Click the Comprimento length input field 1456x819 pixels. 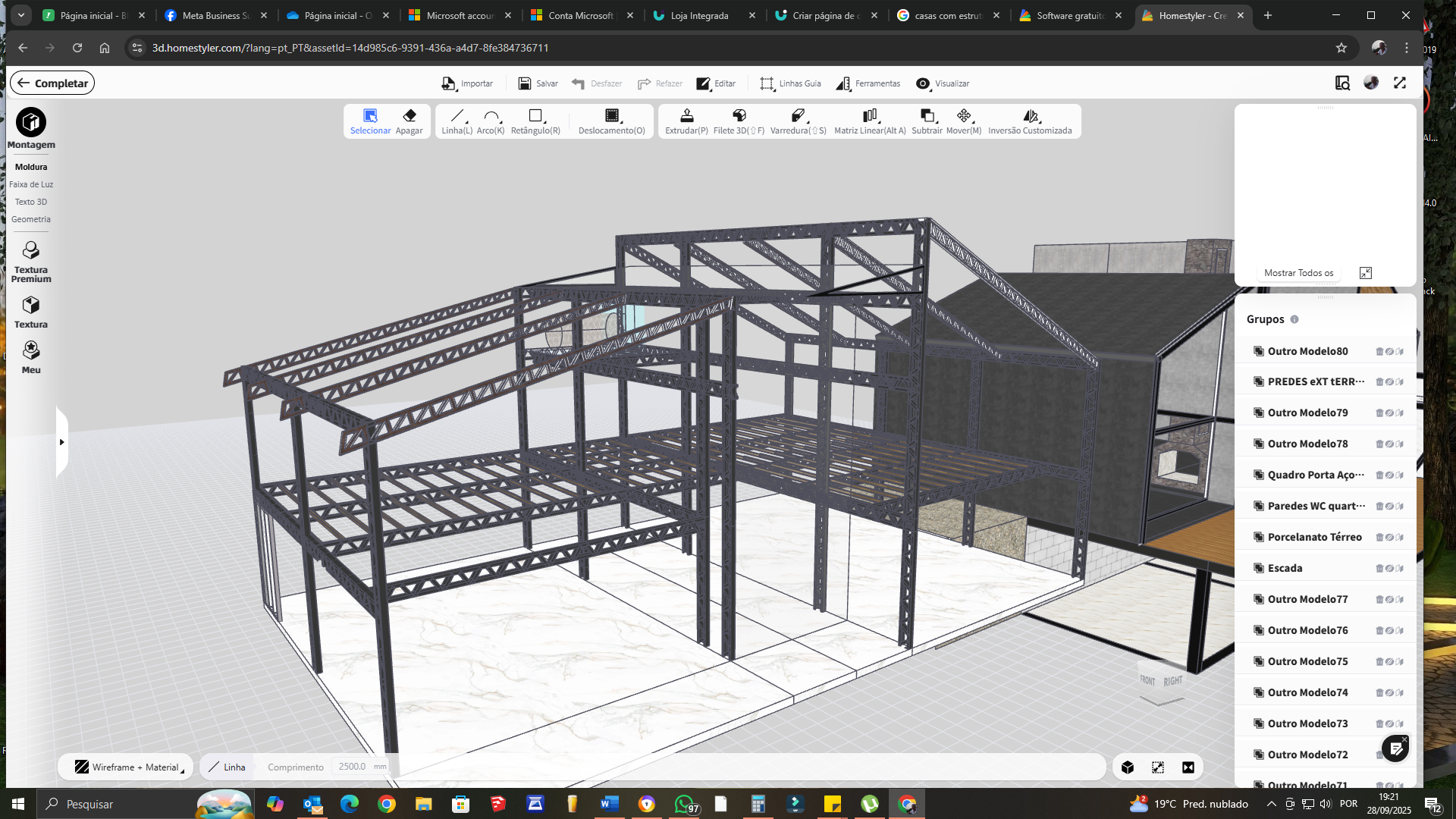click(353, 767)
